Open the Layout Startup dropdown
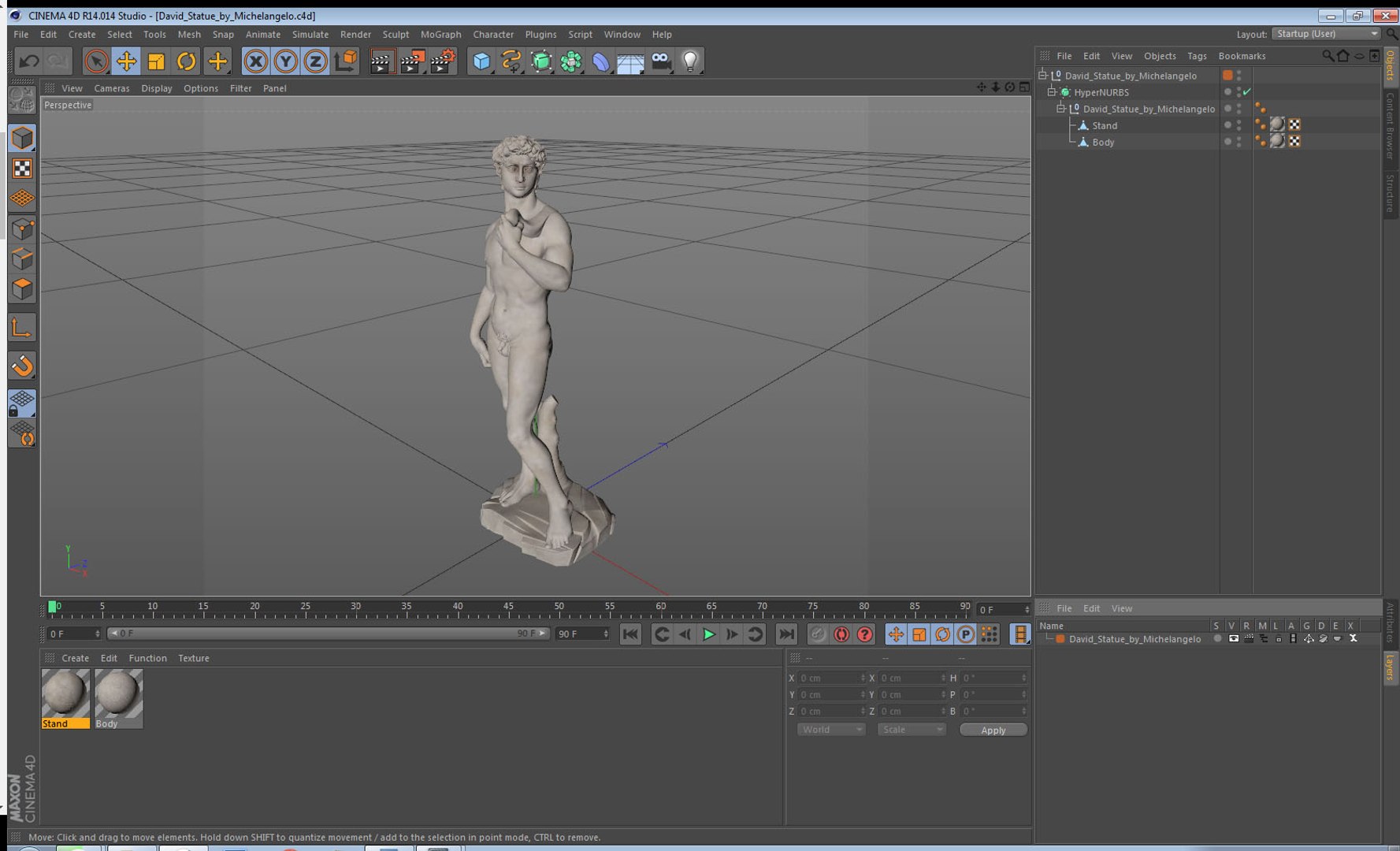1400x851 pixels. pyautogui.click(x=1326, y=34)
